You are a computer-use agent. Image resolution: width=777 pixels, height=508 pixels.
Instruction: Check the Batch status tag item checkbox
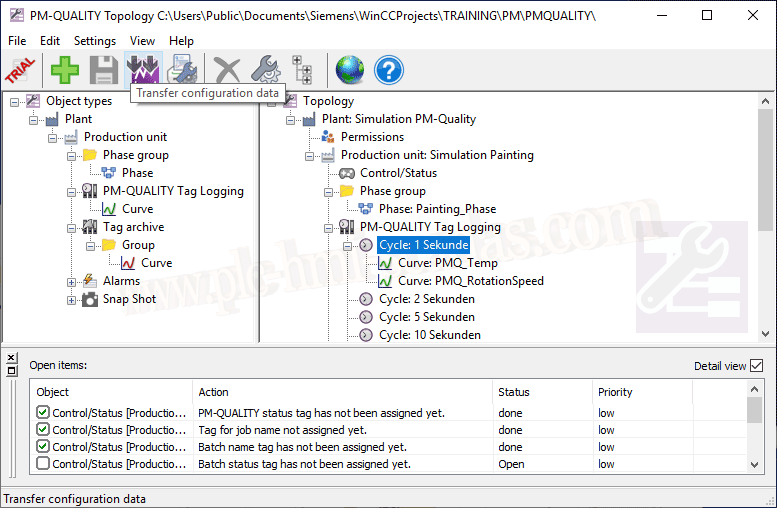(43, 464)
